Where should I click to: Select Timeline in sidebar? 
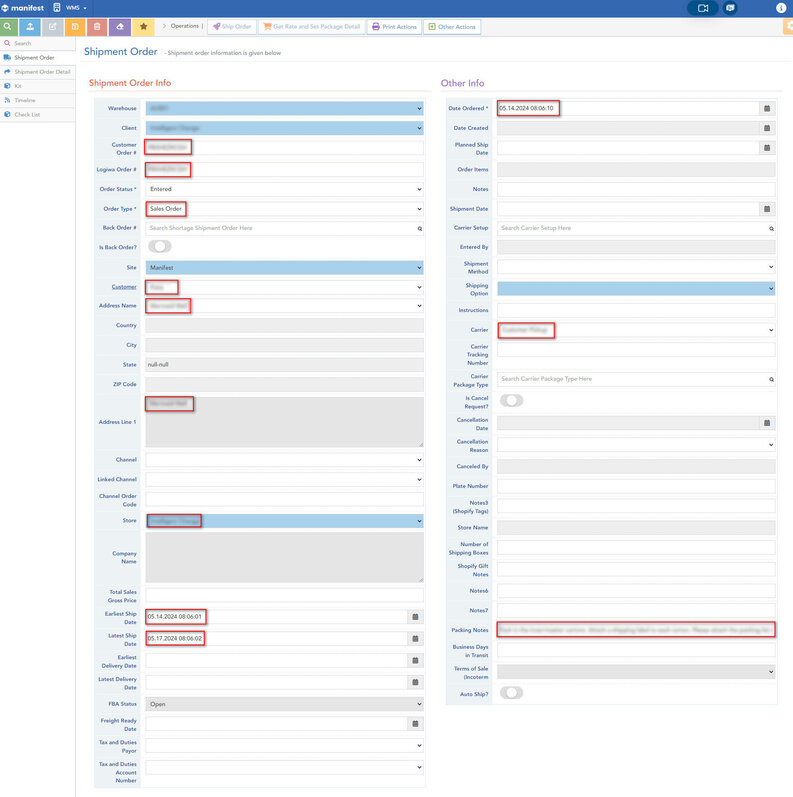pyautogui.click(x=38, y=100)
